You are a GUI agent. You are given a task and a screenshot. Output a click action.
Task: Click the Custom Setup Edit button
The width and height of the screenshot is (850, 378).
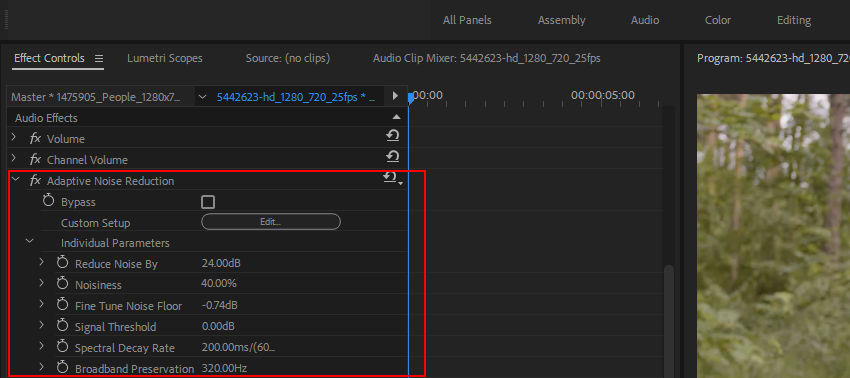(271, 222)
